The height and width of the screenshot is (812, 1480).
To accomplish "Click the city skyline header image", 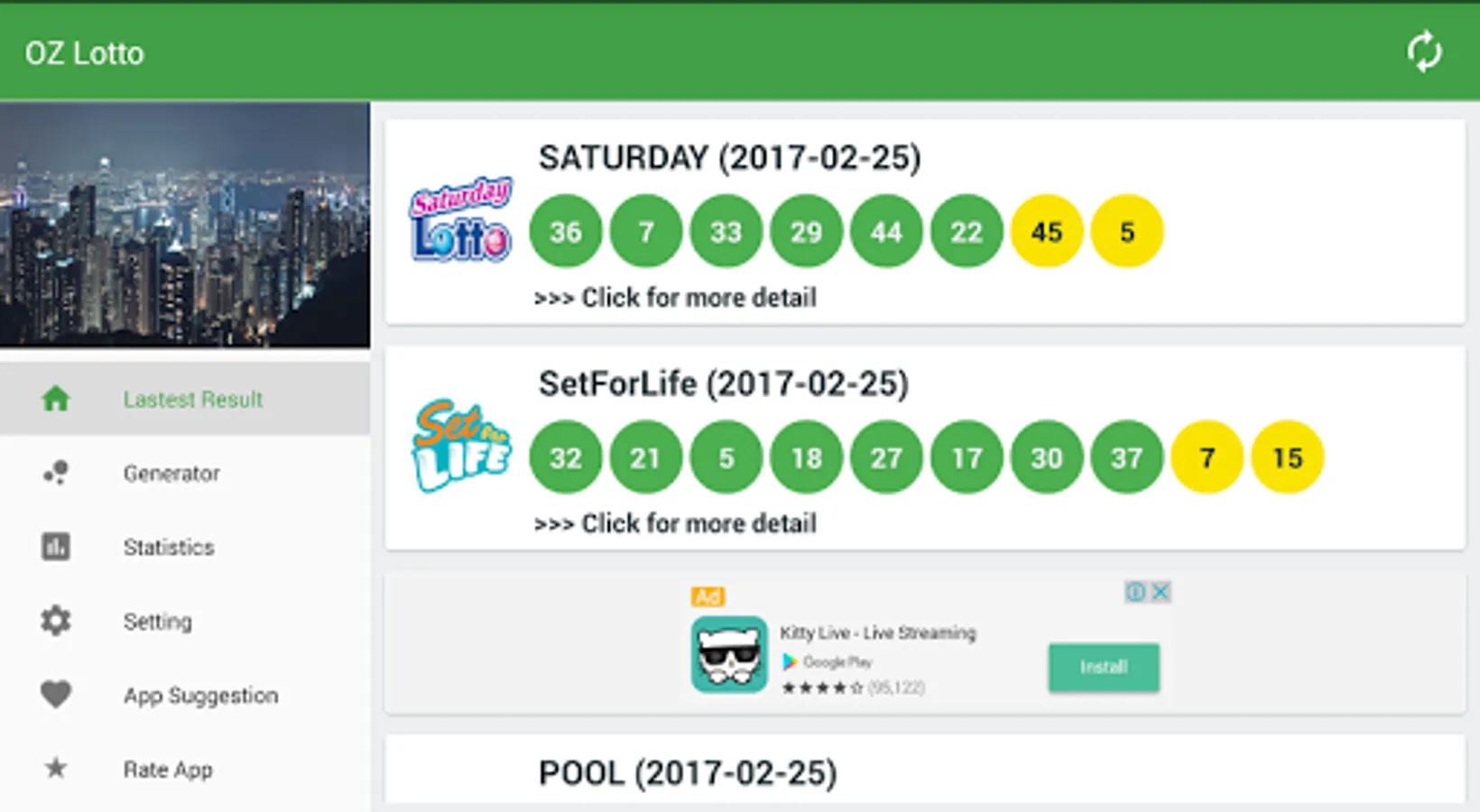I will [185, 224].
